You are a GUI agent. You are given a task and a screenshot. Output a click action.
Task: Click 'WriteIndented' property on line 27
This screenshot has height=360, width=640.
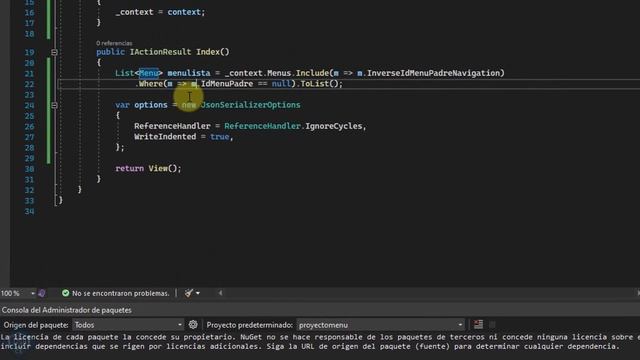[165, 137]
